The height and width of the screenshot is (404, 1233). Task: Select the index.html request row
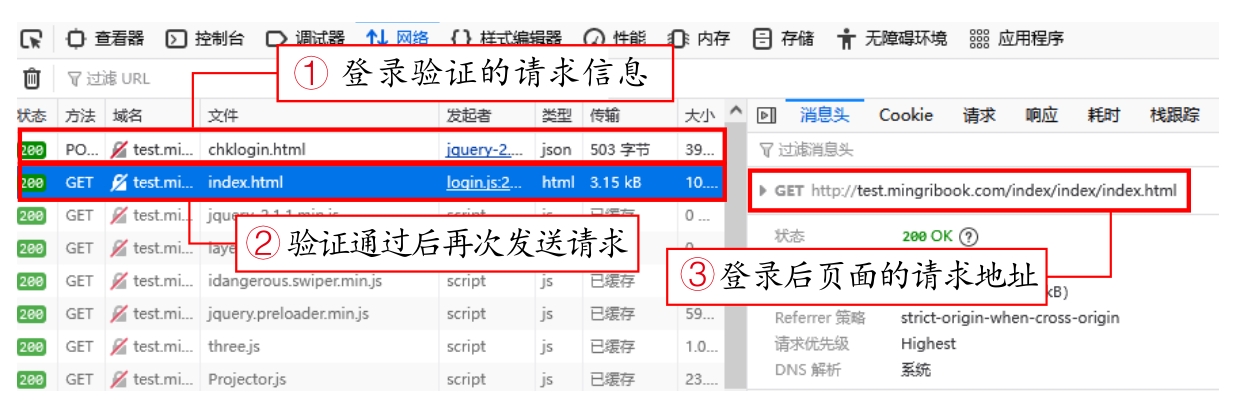tap(370, 183)
